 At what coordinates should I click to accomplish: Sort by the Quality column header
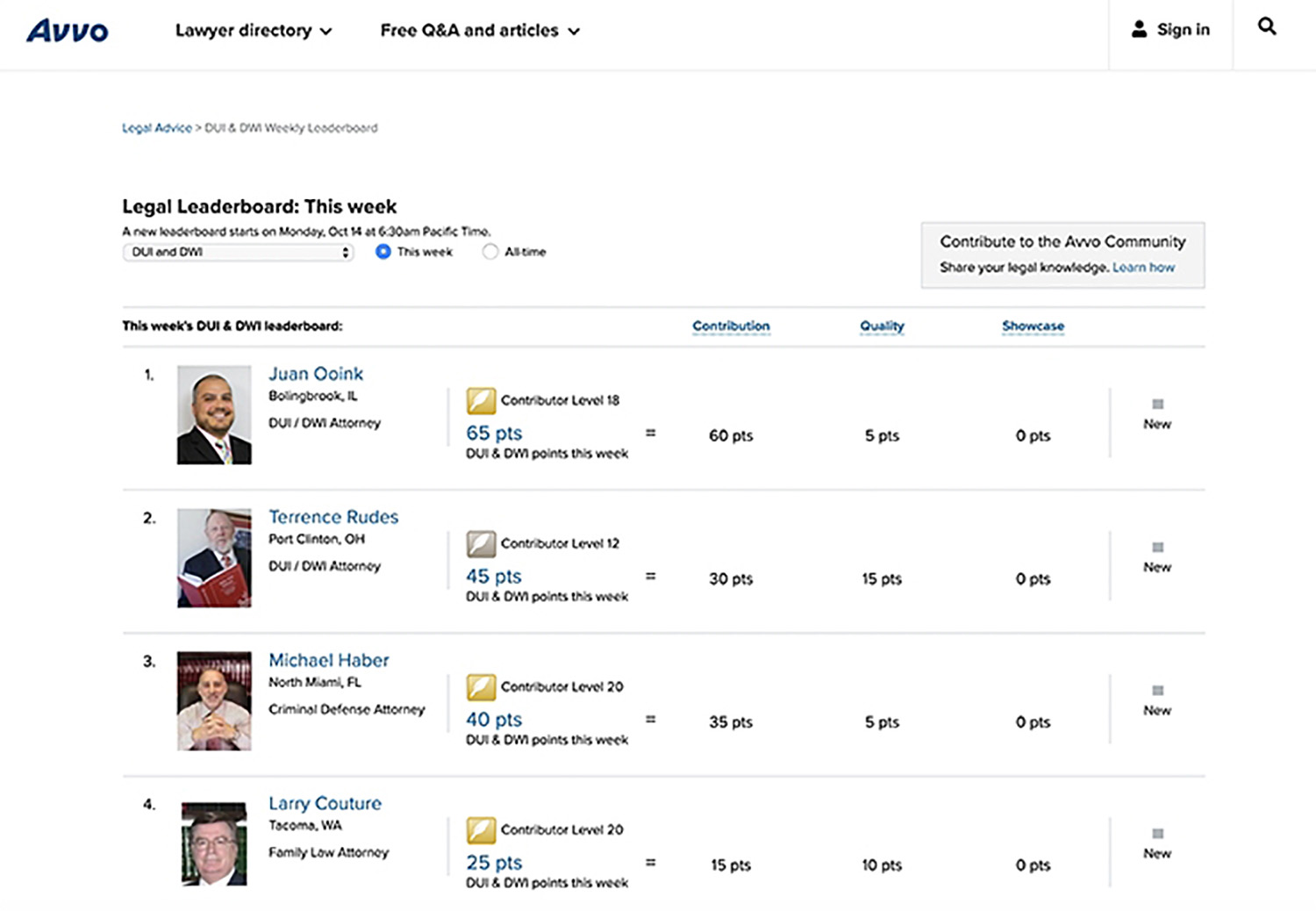882,326
